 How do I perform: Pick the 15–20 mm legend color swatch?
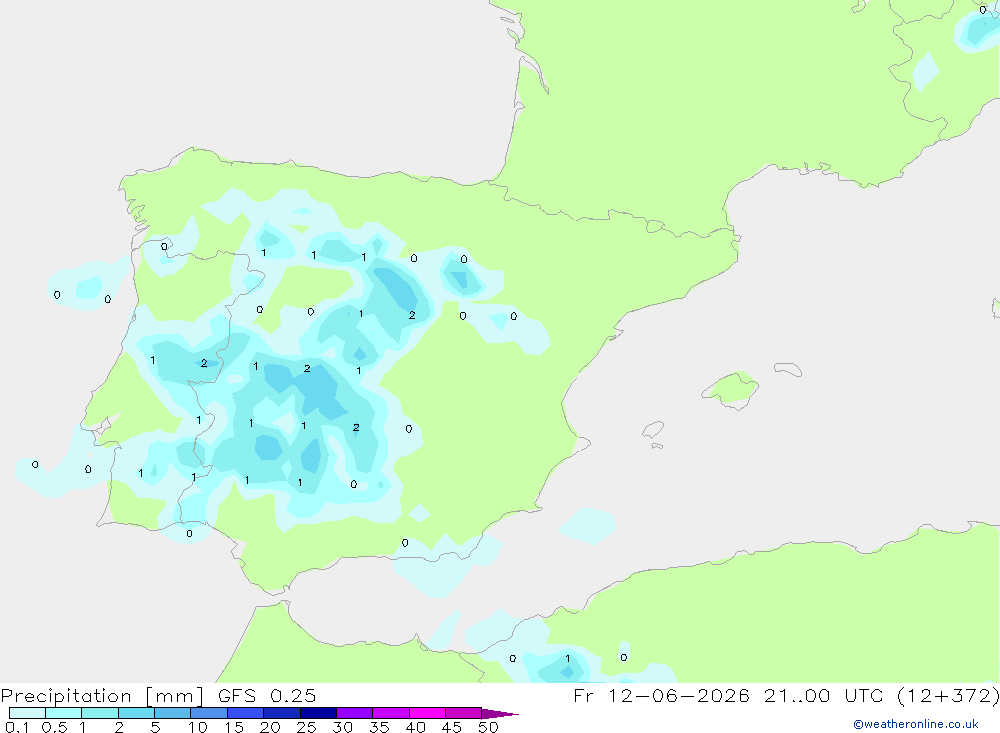click(x=246, y=713)
